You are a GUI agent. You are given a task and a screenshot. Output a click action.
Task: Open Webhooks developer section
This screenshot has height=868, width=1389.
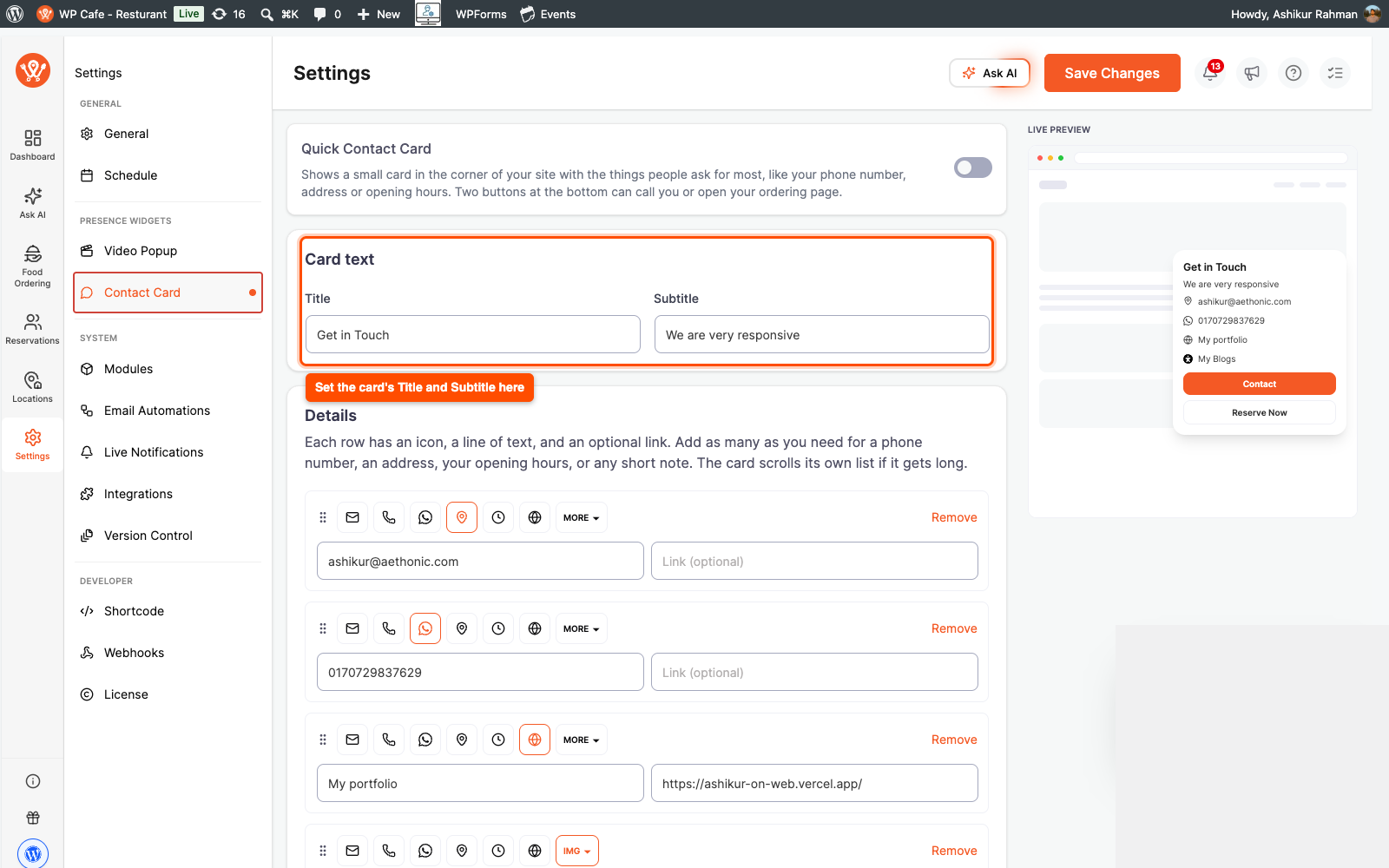click(168, 653)
